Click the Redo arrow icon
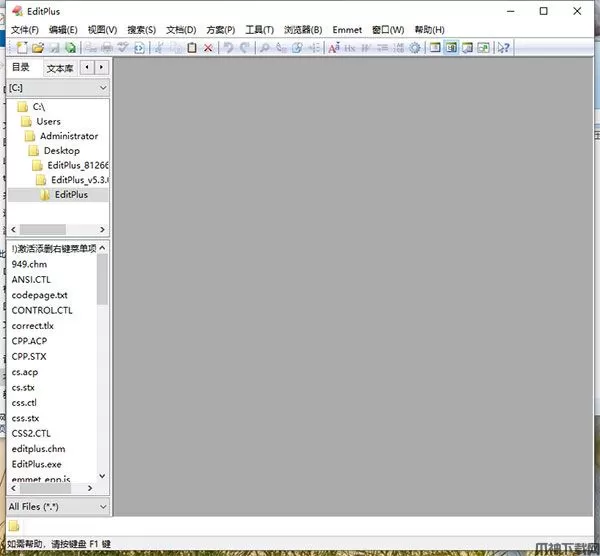 click(245, 48)
